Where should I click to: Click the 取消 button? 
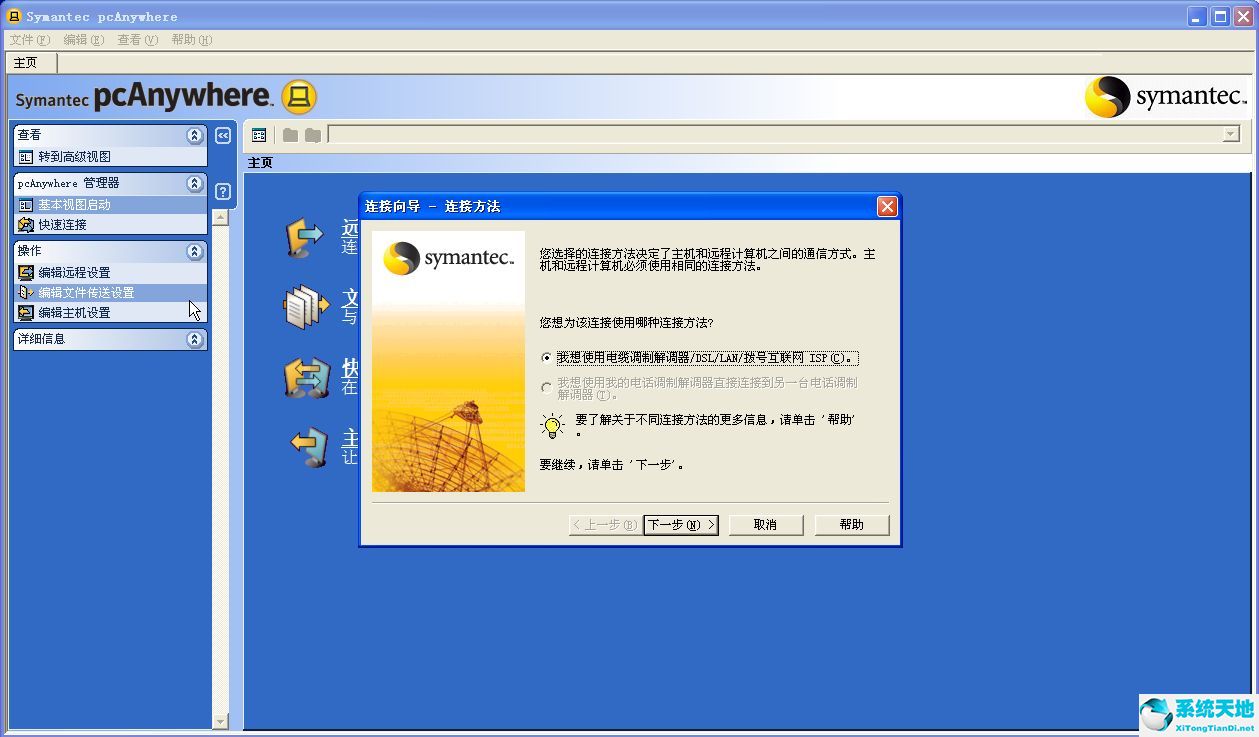(766, 524)
